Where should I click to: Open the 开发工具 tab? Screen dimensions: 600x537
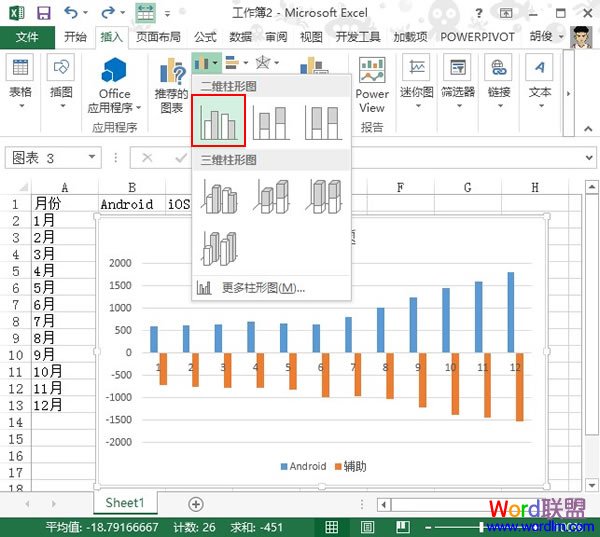(358, 37)
